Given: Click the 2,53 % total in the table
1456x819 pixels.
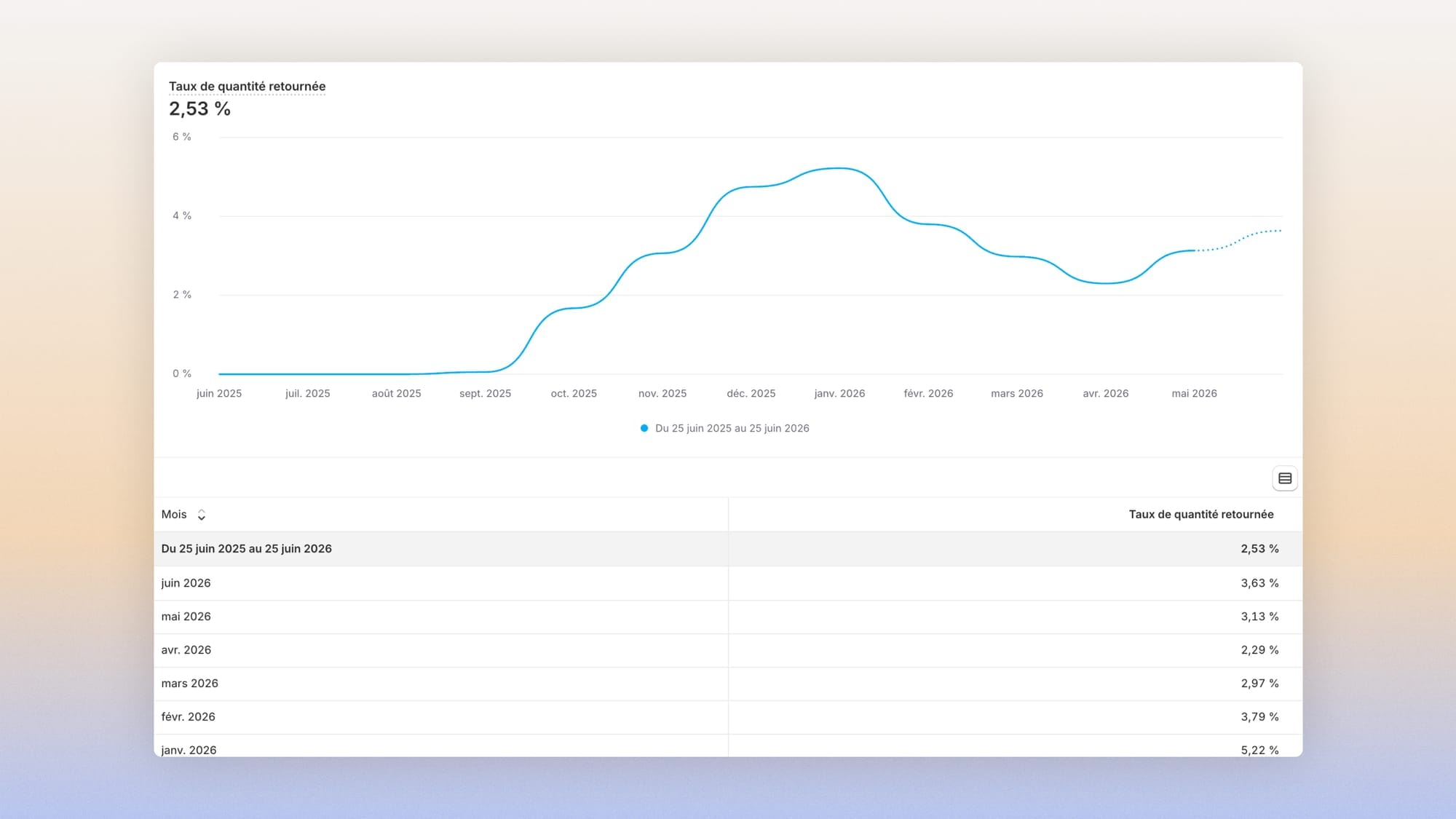Looking at the screenshot, I should [1259, 549].
